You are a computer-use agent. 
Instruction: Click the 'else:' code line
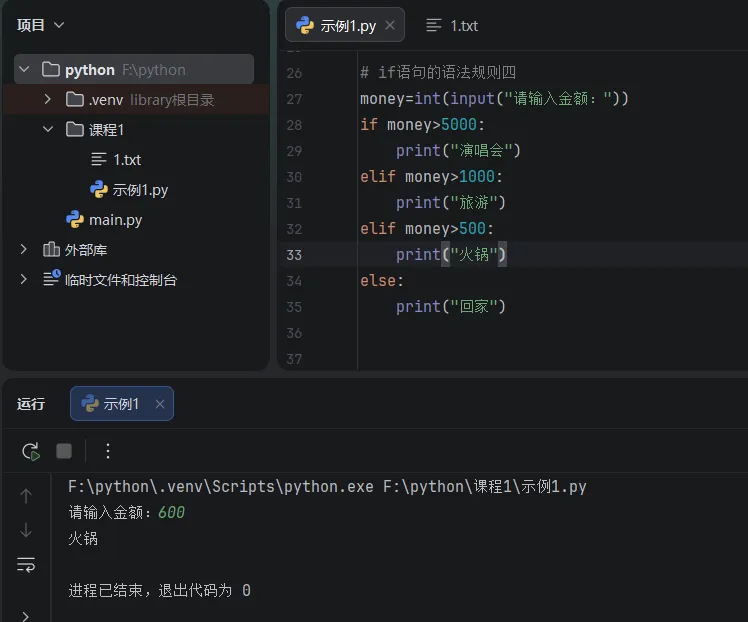(382, 280)
